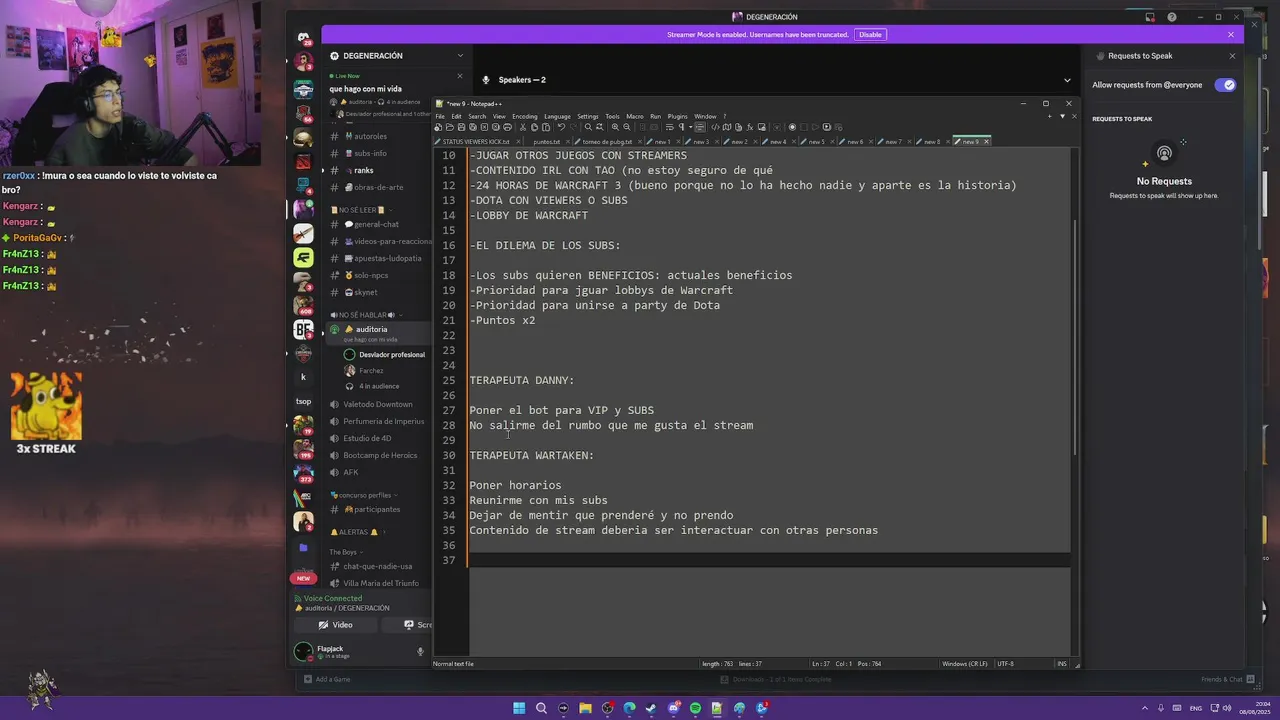Open the green FACEIT-style server icon

(303, 257)
